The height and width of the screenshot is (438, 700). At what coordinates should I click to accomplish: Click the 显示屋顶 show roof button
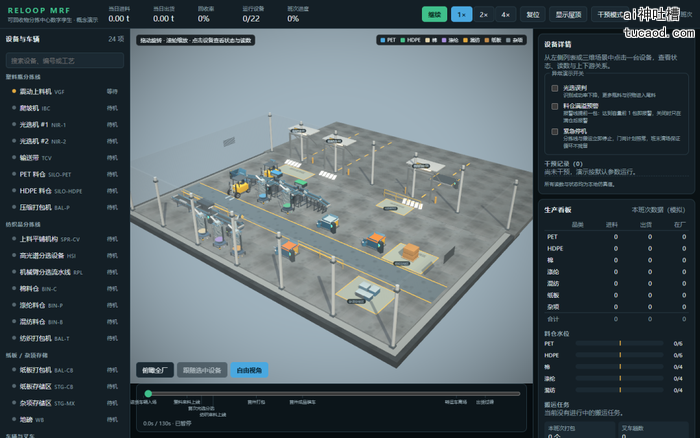[x=568, y=14]
